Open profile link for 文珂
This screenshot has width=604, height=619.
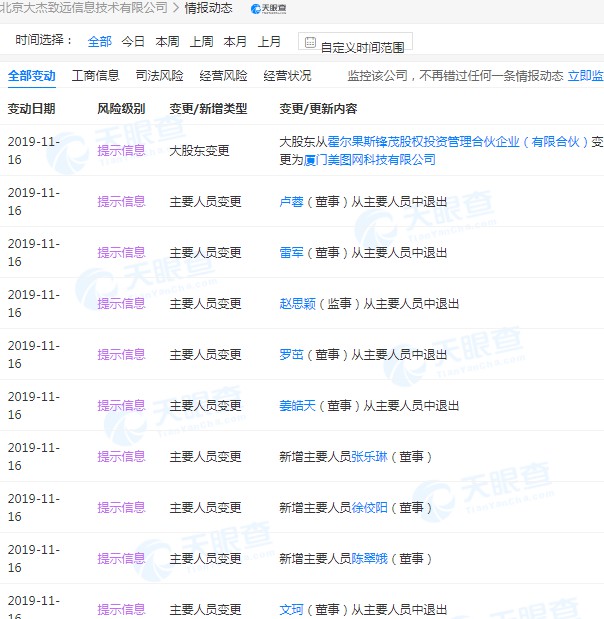[291, 610]
